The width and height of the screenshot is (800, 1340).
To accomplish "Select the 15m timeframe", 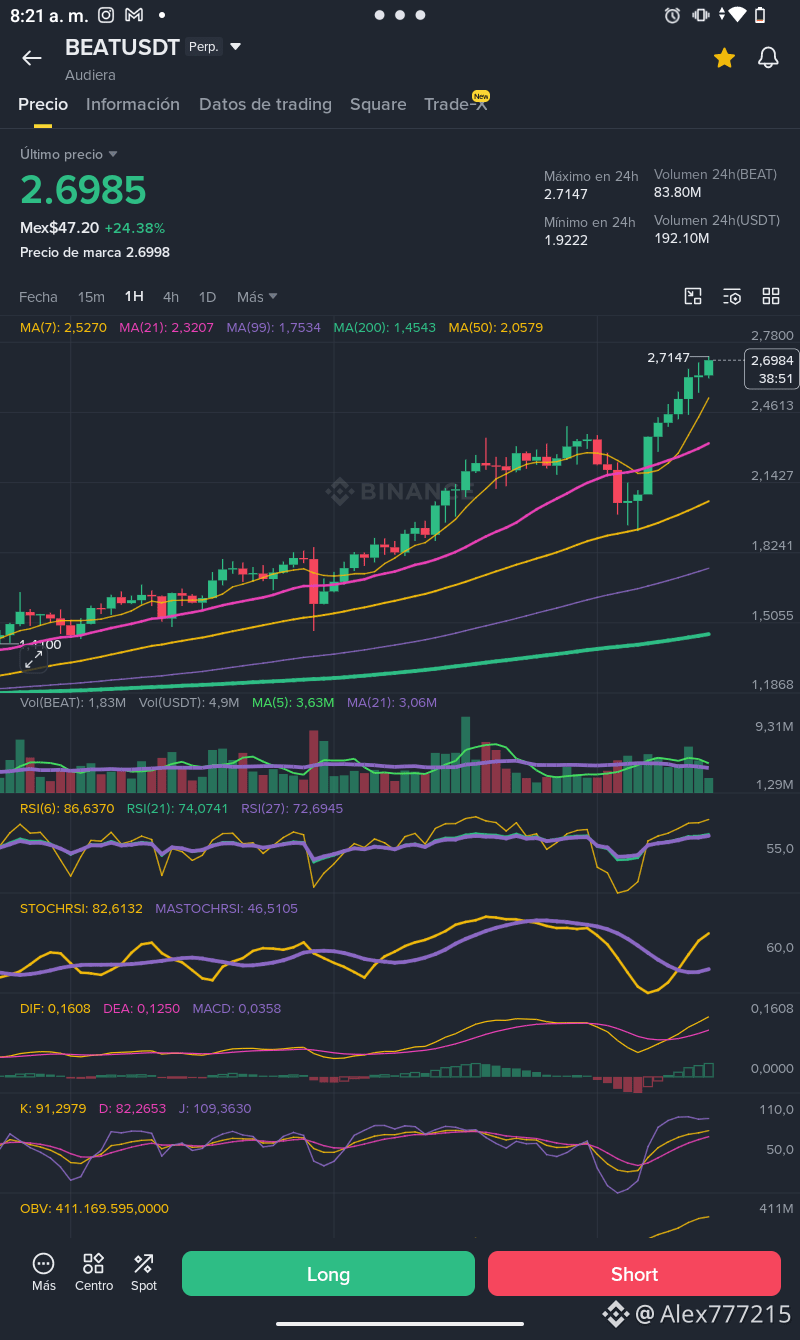I will (x=91, y=297).
